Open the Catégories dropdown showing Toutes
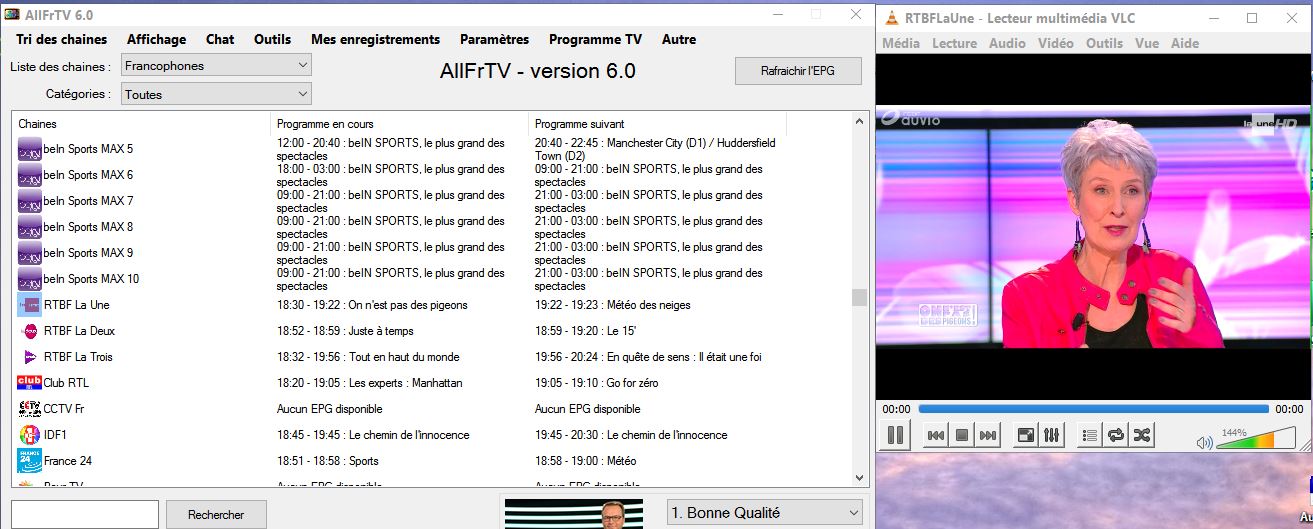Screen dimensions: 1313x529 216,94
